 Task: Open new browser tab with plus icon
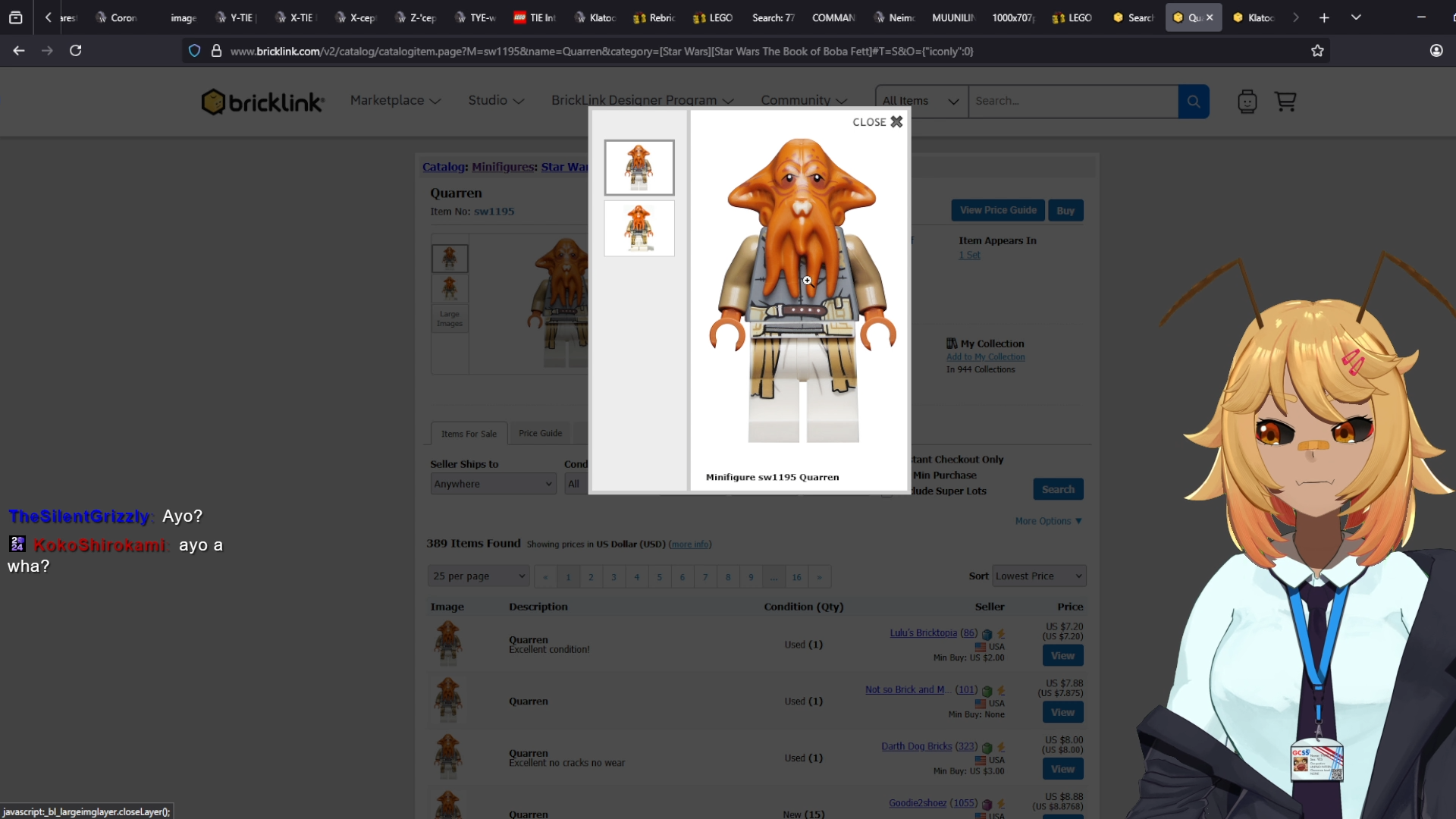pos(1324,17)
